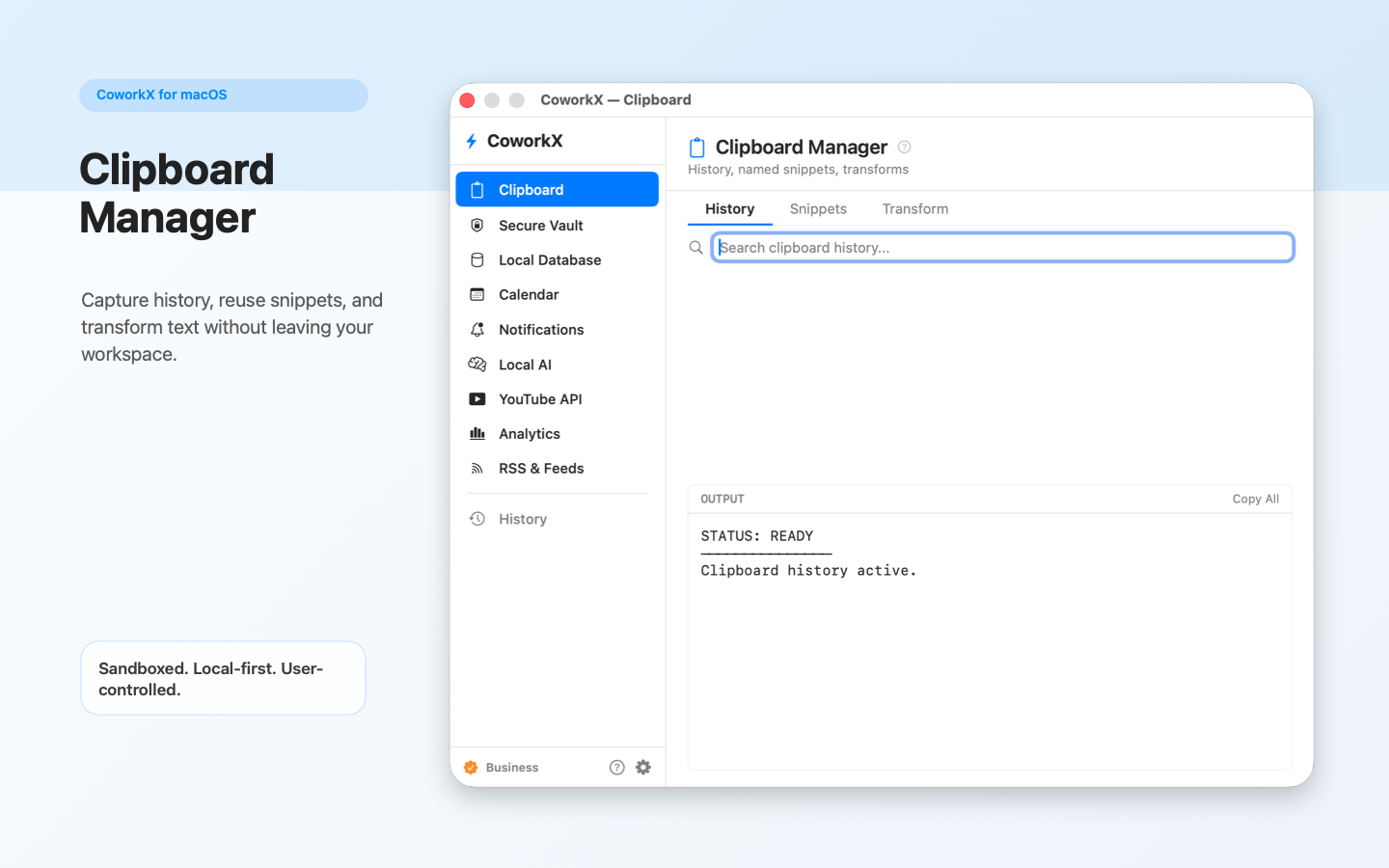Open Notifications section

[557, 329]
